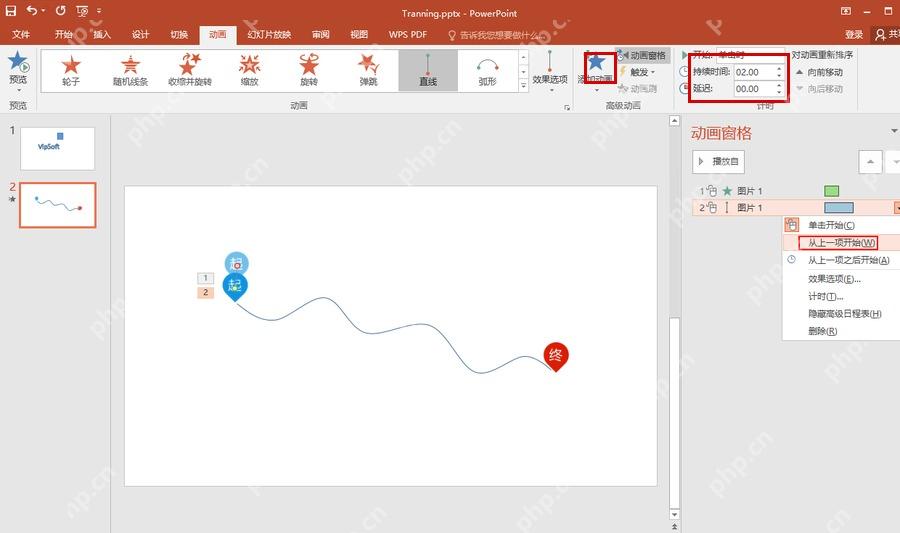Open 效果选项(E) from context menu
The height and width of the screenshot is (533, 900).
(834, 279)
